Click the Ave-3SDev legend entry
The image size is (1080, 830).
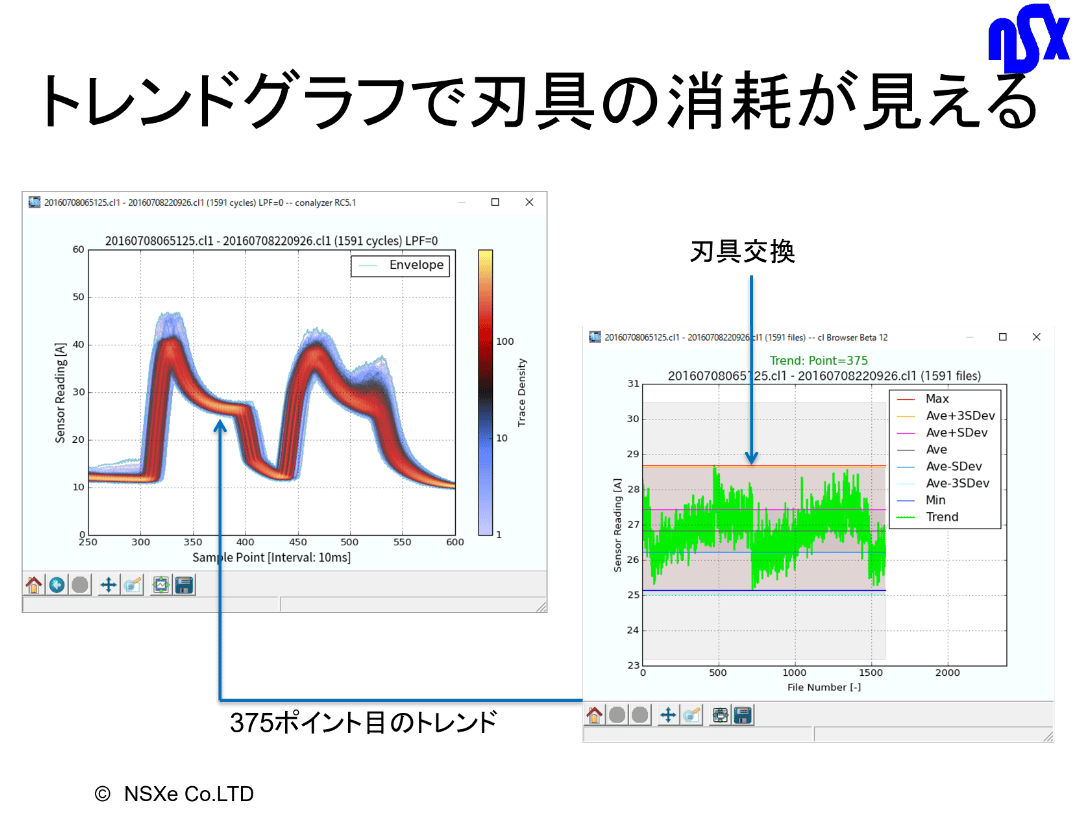[942, 484]
